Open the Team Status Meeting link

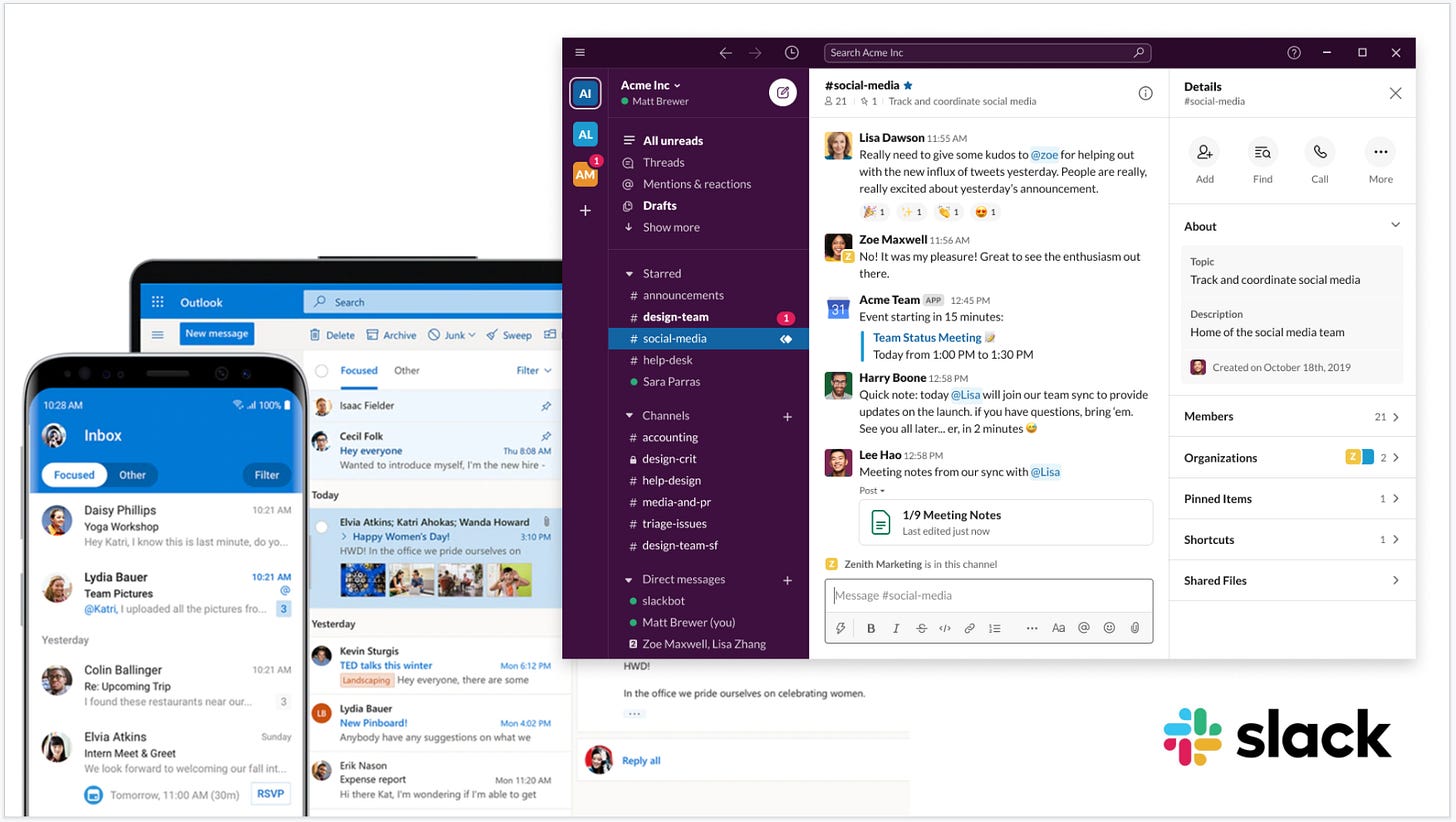pos(927,338)
